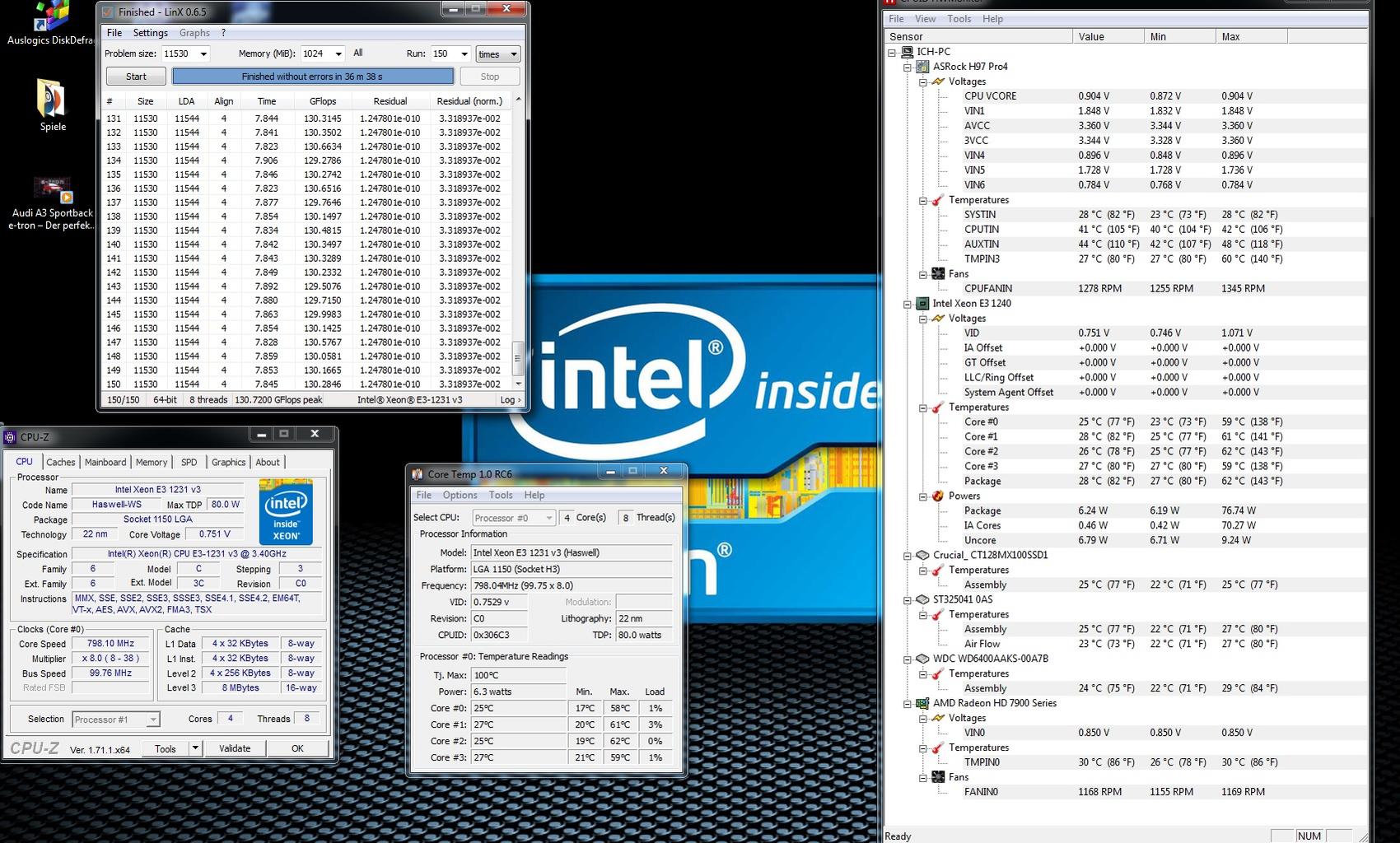Open the Help menu in Core Temp
1400x843 pixels.
click(534, 495)
